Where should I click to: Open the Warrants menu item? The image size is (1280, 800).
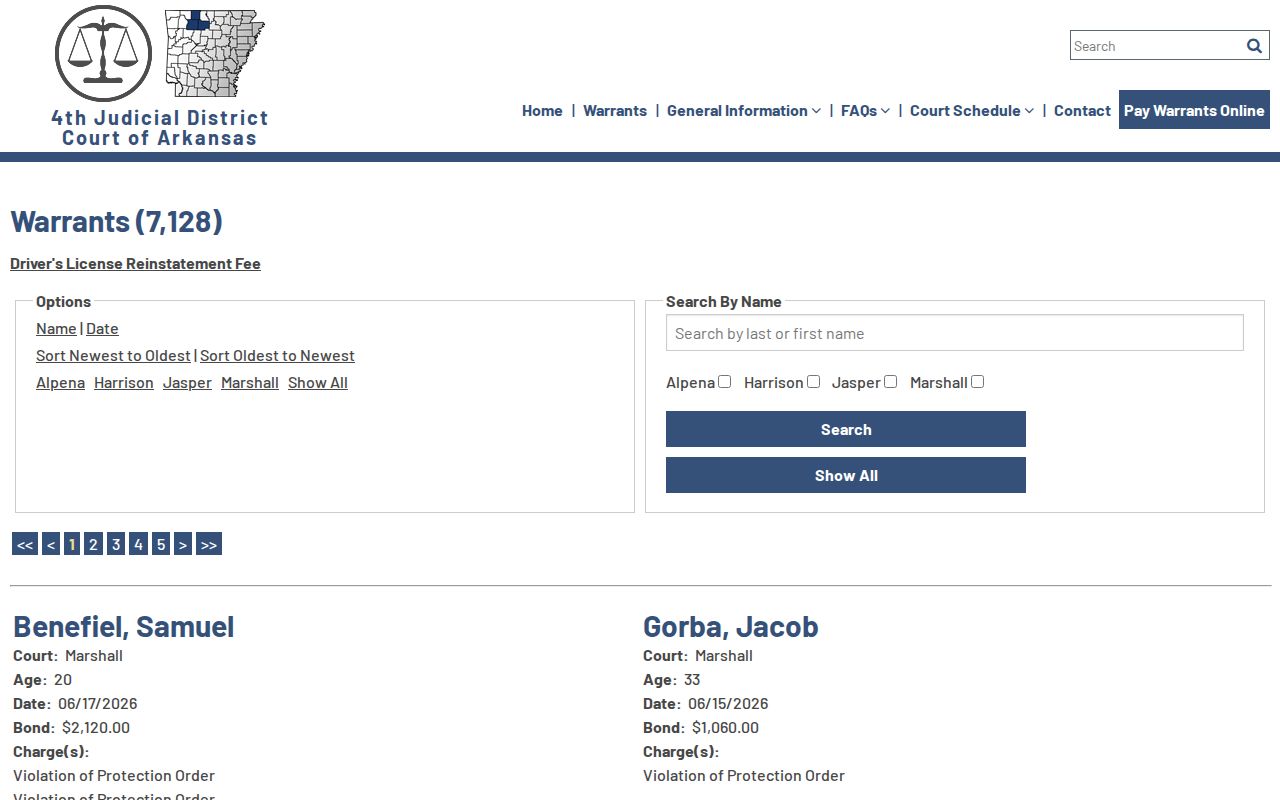coord(615,111)
